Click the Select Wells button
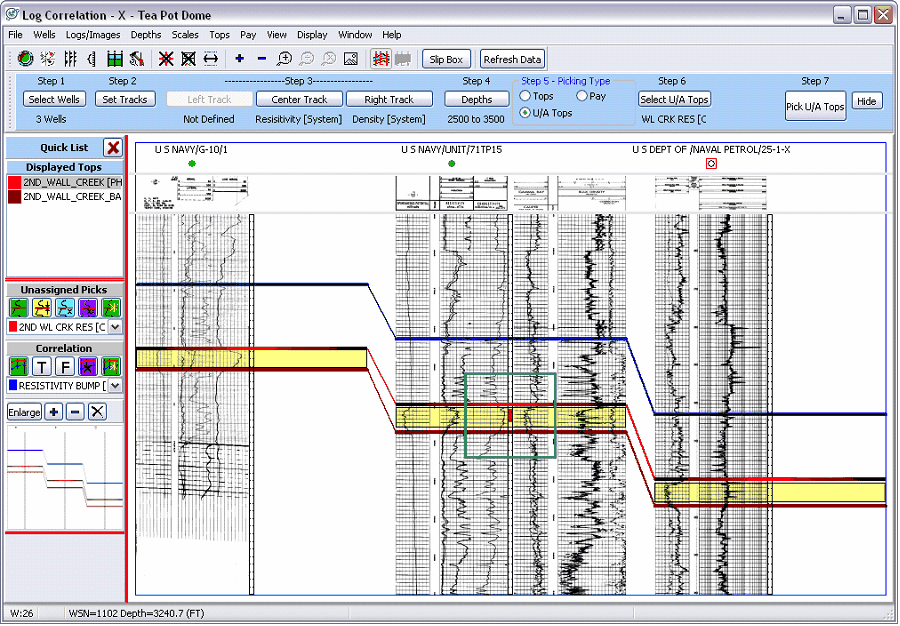The height and width of the screenshot is (626, 900). [x=54, y=99]
